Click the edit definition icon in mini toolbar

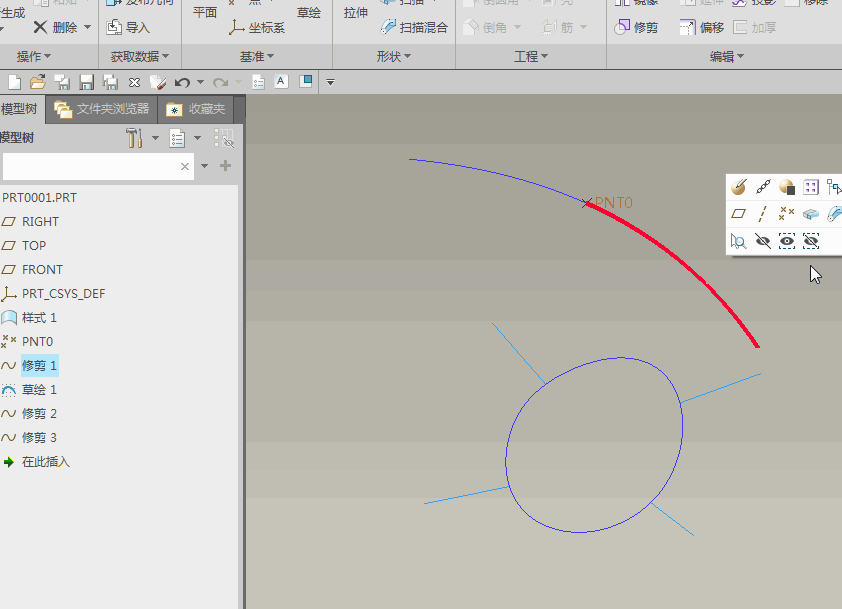coord(739,187)
